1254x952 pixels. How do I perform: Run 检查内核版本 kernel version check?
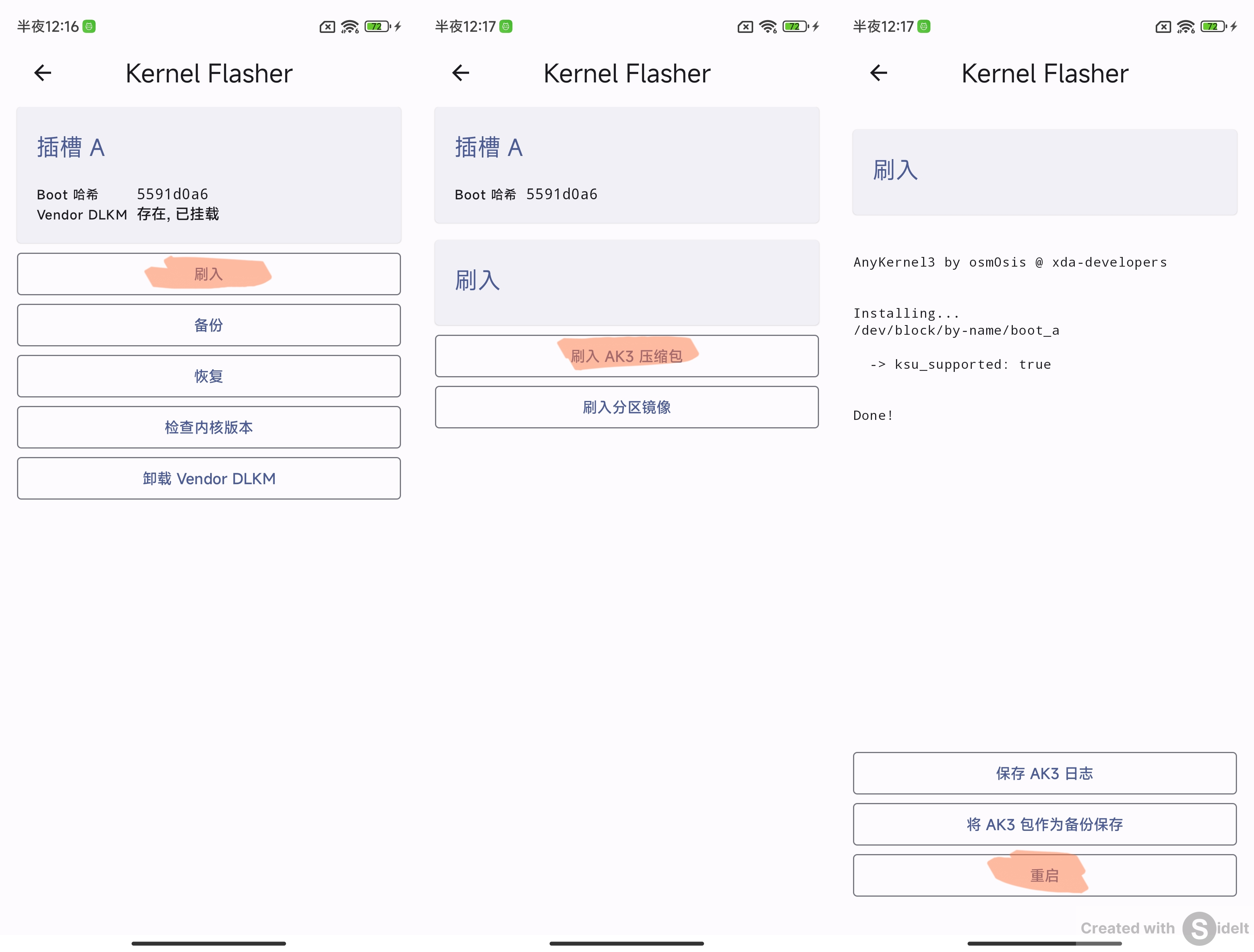209,427
